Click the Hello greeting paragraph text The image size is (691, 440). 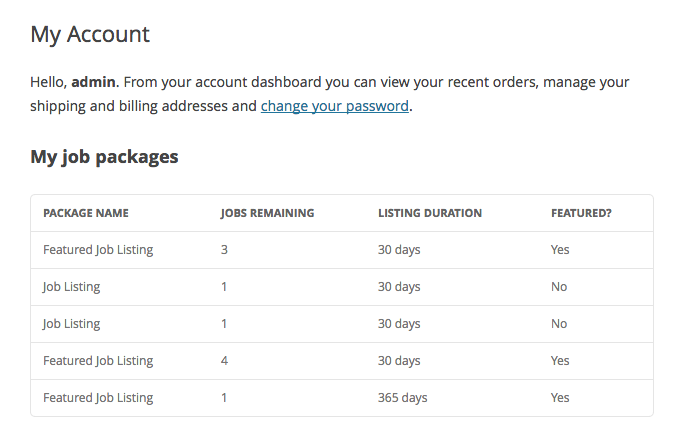[x=330, y=94]
